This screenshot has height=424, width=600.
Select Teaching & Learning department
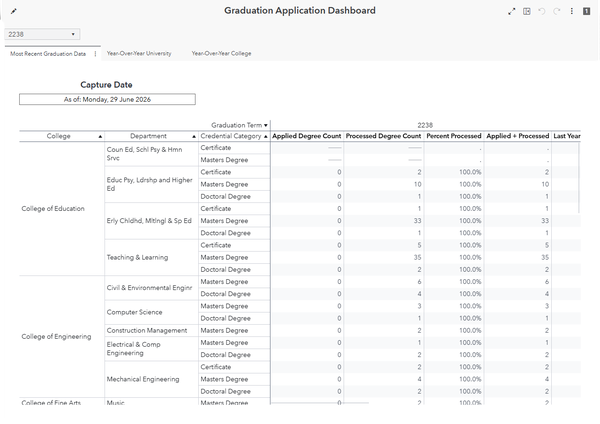137,258
